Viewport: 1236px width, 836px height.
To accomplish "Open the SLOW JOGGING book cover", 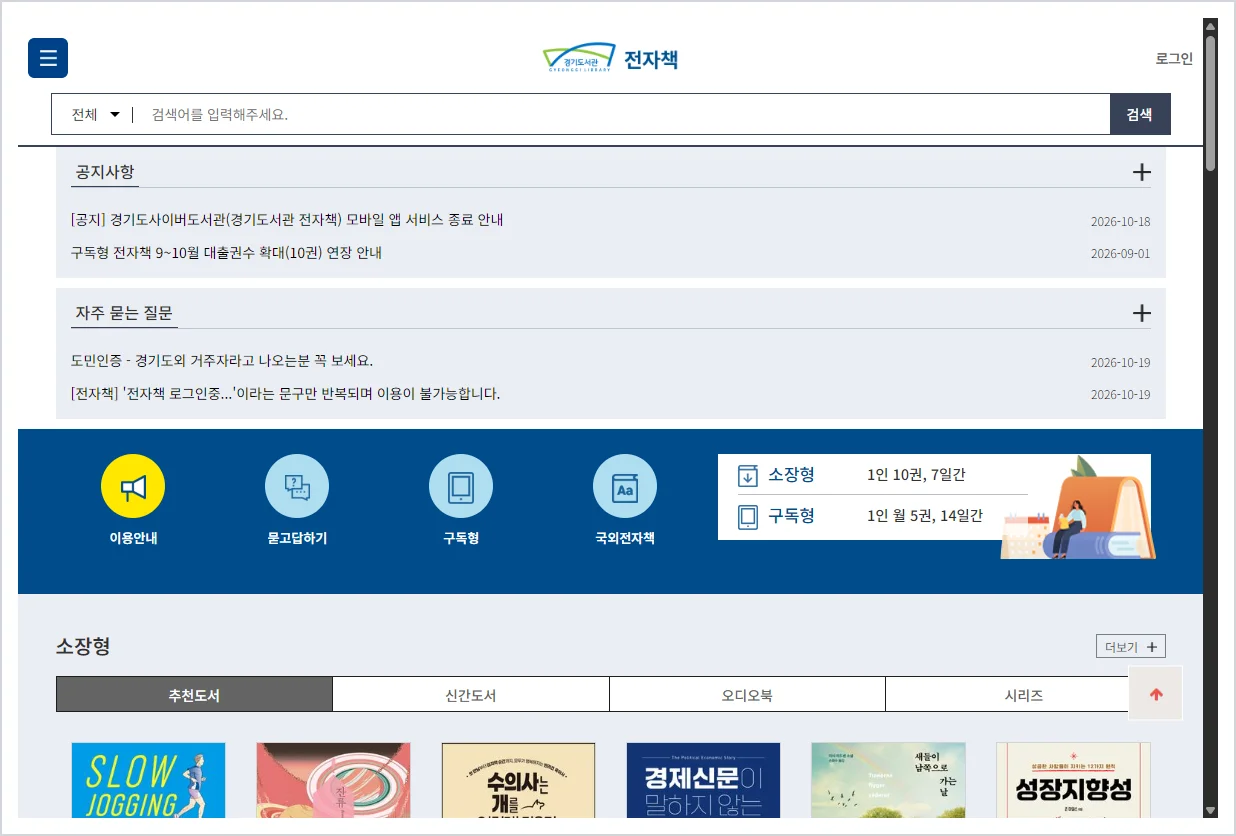I will (x=148, y=780).
